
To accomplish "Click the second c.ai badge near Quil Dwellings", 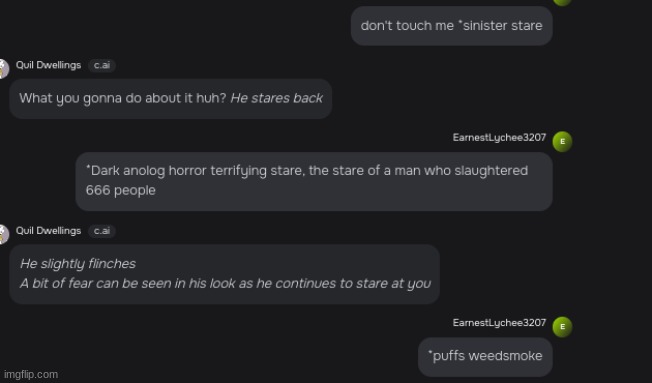I will (x=102, y=231).
